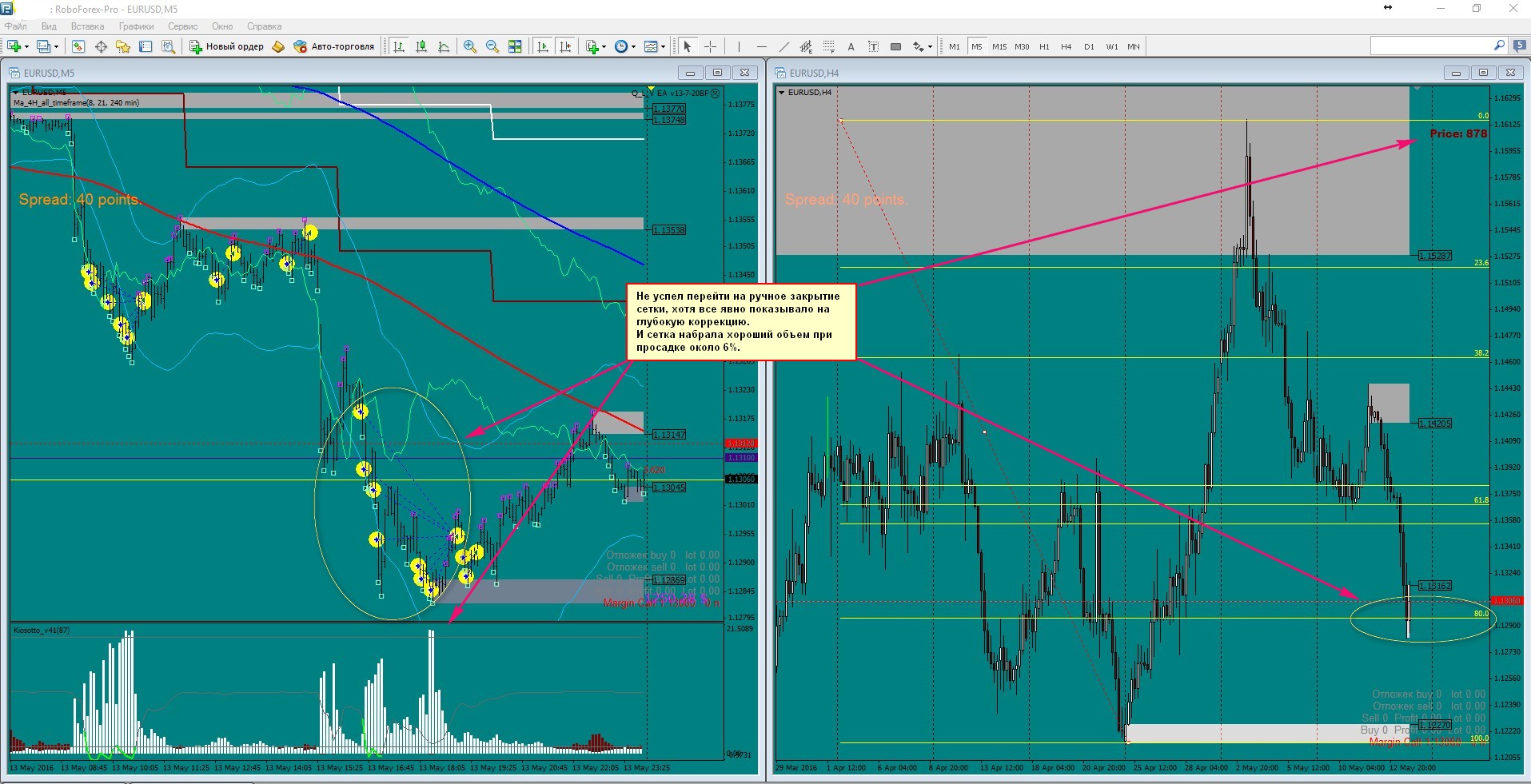Open the tile windows layout icon
Viewport: 1531px width, 784px height.
pyautogui.click(x=516, y=46)
